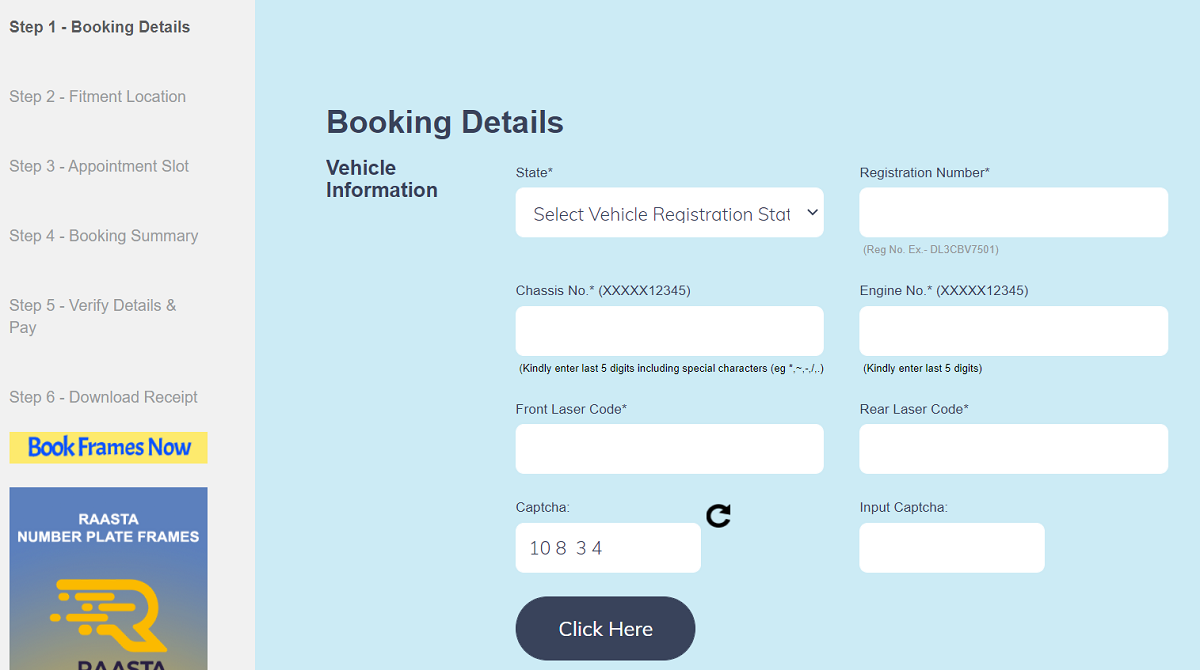Click the Input Captcha entry box
The image size is (1200, 670).
951,547
